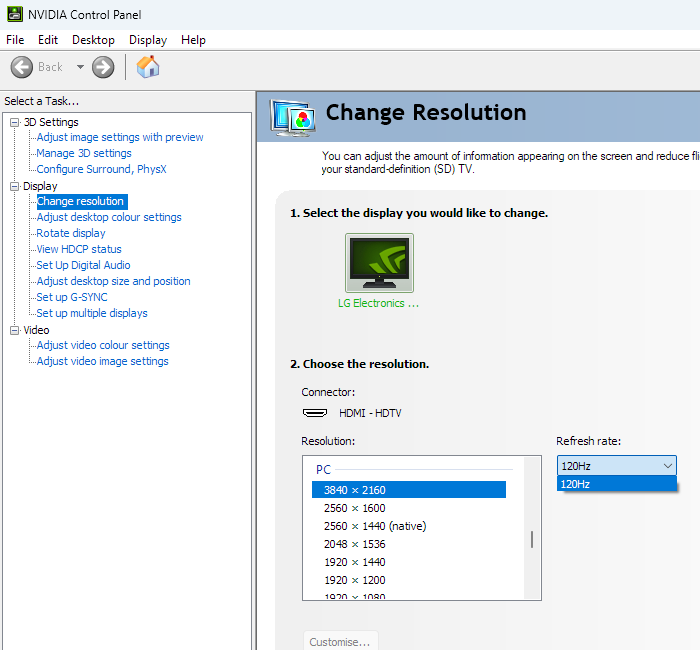Click the HDMI connector icon
The image size is (700, 650).
(315, 413)
